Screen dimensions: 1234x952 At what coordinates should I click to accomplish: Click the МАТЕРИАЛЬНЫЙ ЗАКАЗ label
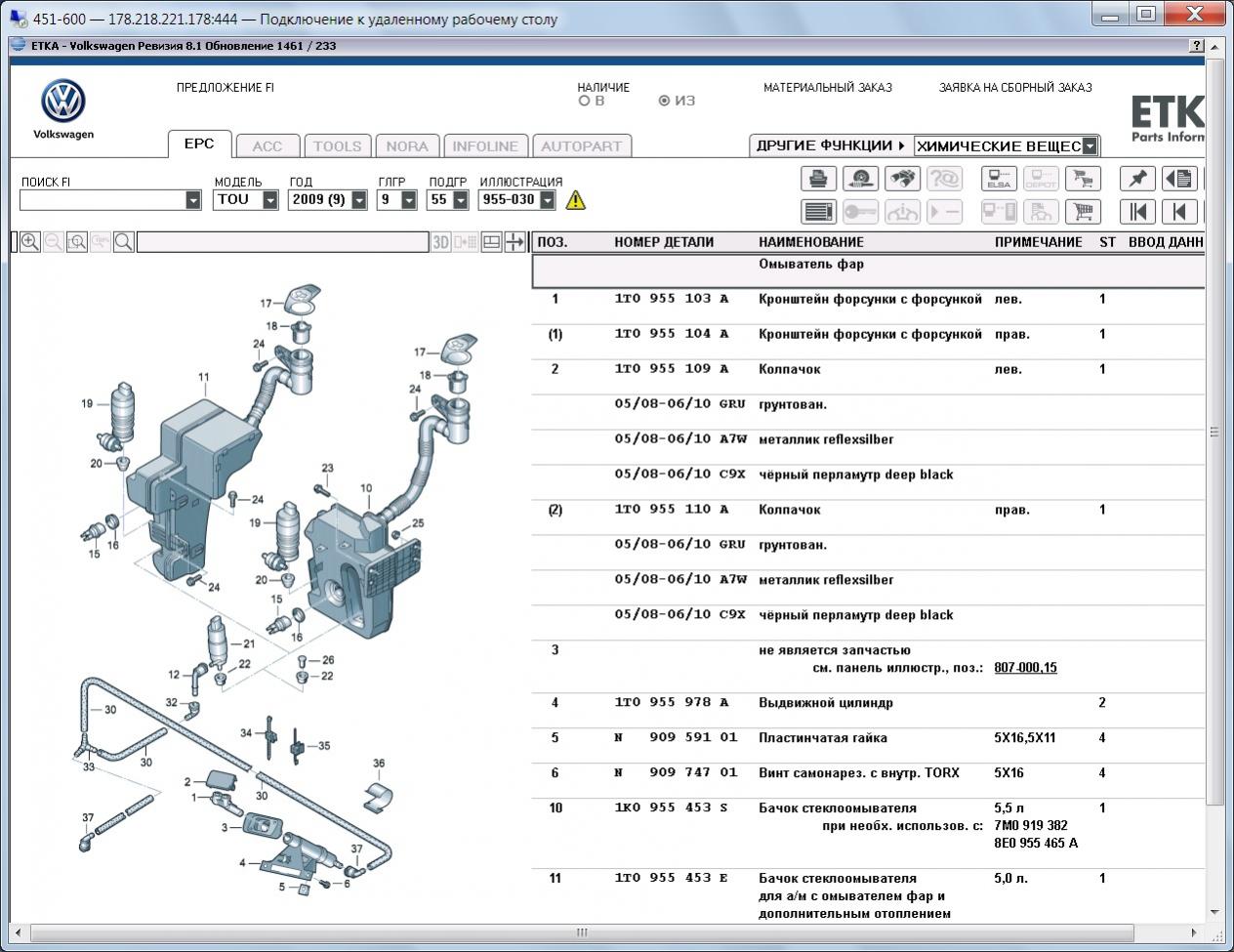point(828,87)
